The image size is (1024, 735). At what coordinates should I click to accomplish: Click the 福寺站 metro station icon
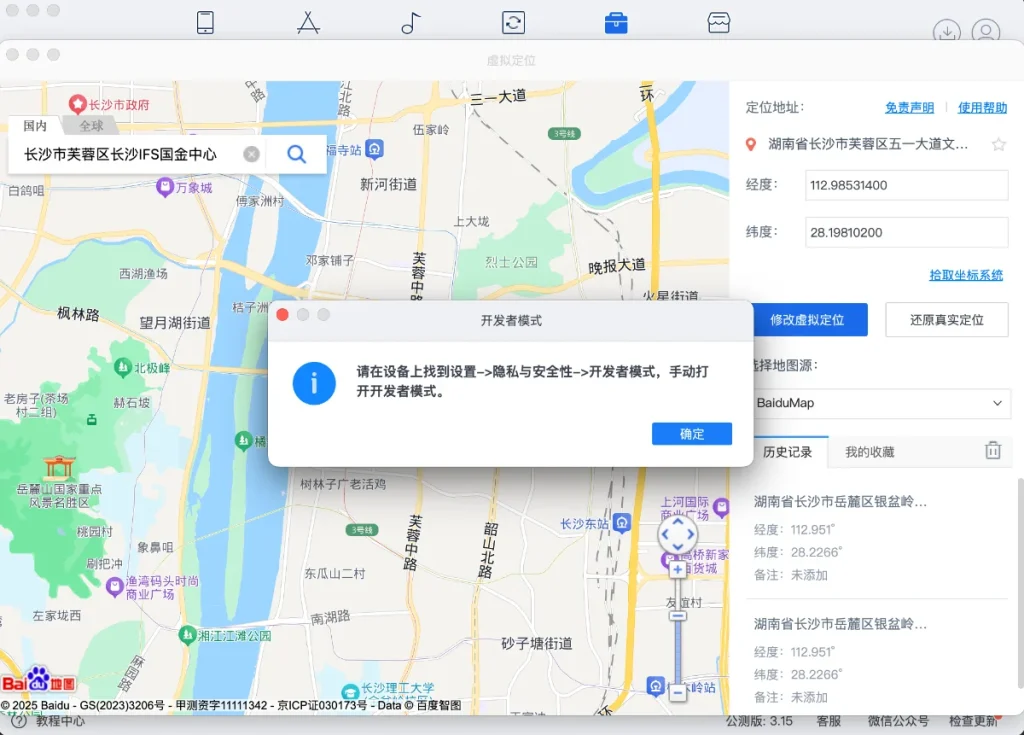374,150
